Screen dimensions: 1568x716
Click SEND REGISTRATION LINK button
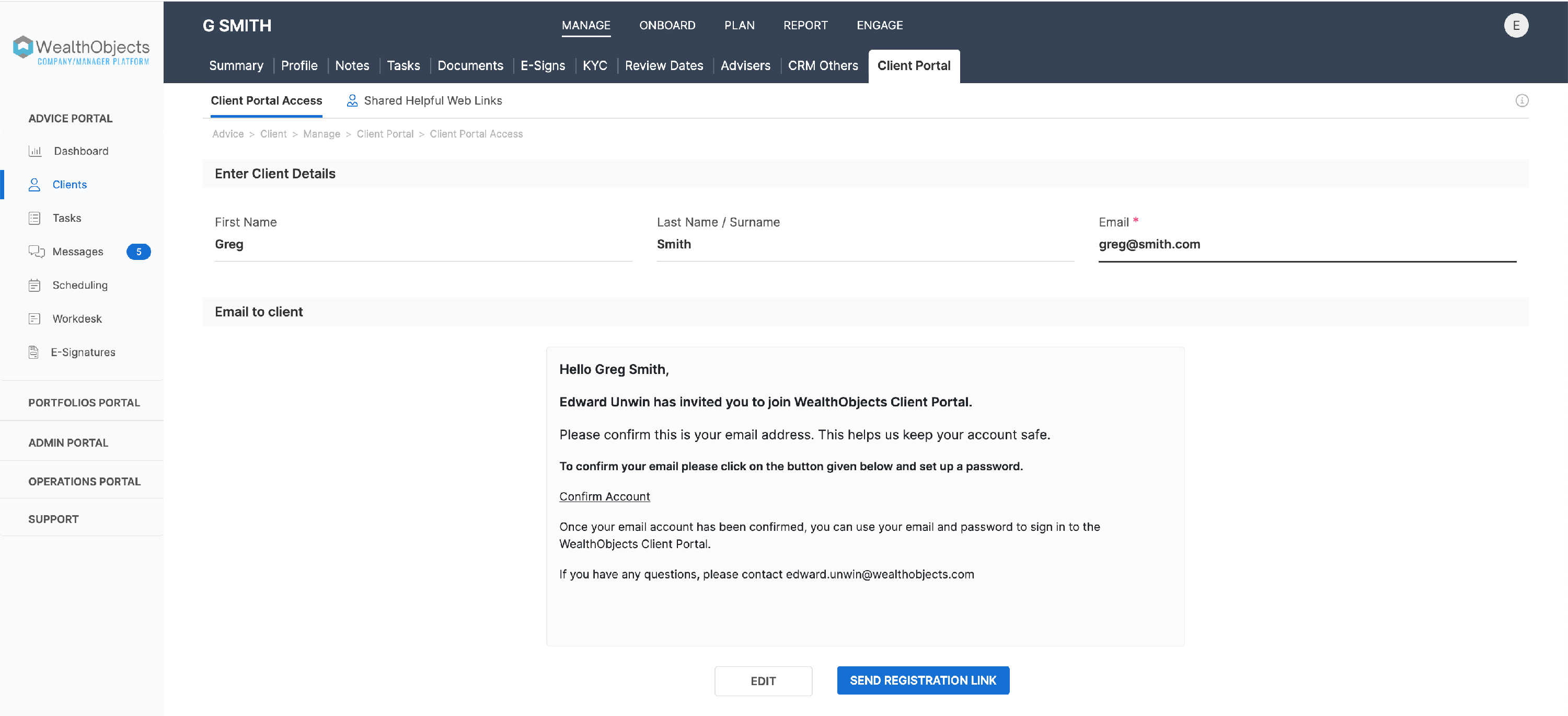coord(923,680)
